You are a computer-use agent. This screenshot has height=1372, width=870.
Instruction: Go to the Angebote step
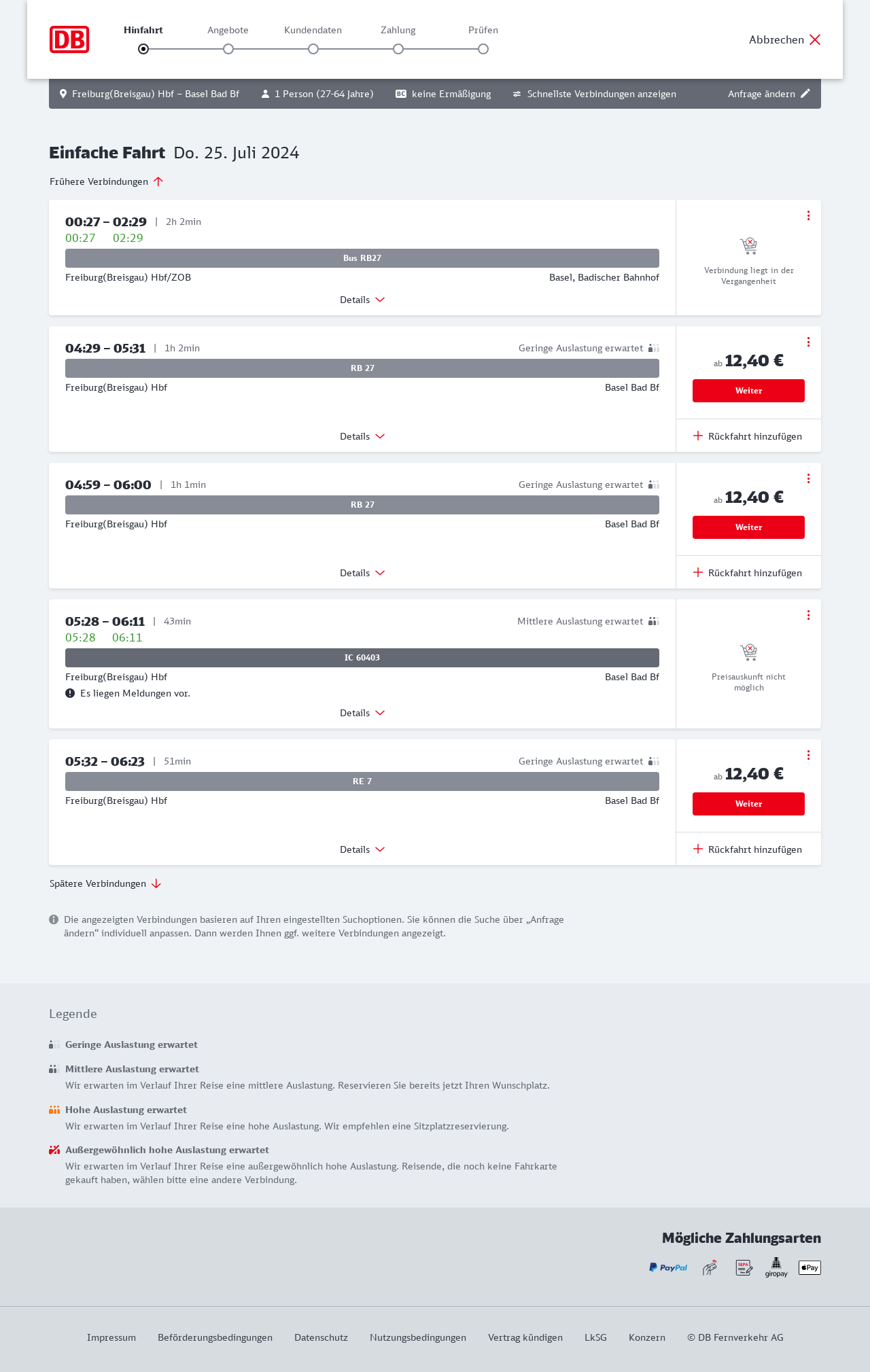pos(228,48)
